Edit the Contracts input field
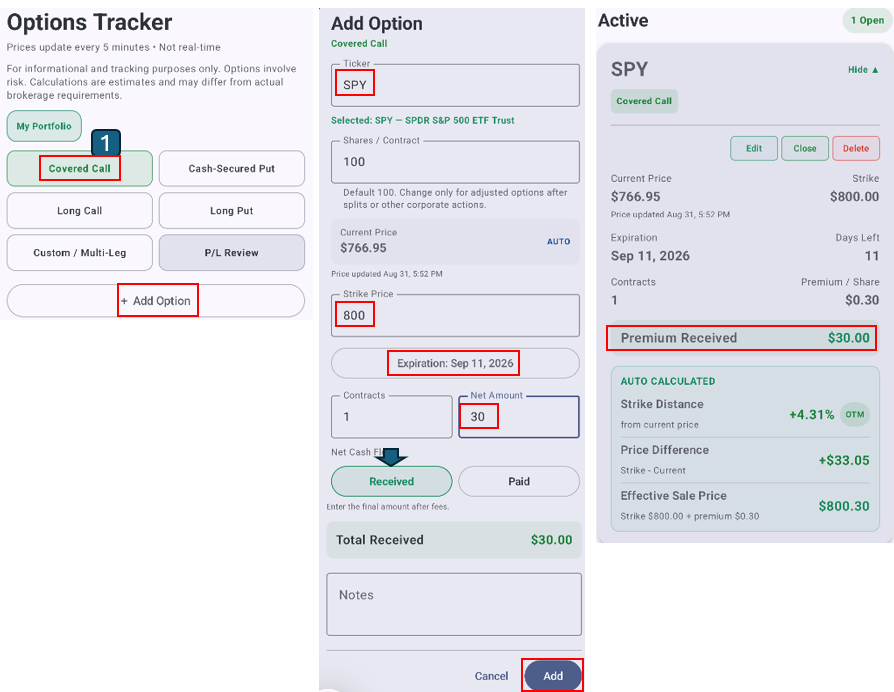 tap(392, 417)
